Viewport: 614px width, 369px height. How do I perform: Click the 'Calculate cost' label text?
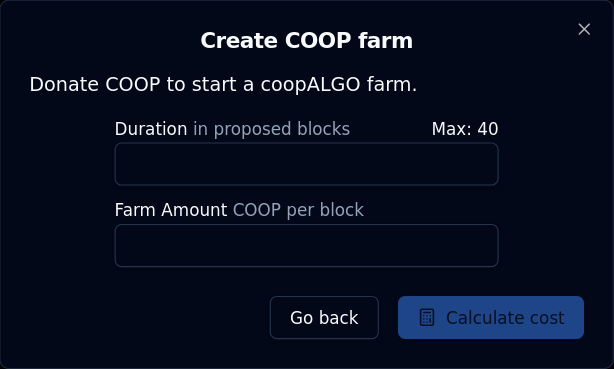[x=505, y=318]
